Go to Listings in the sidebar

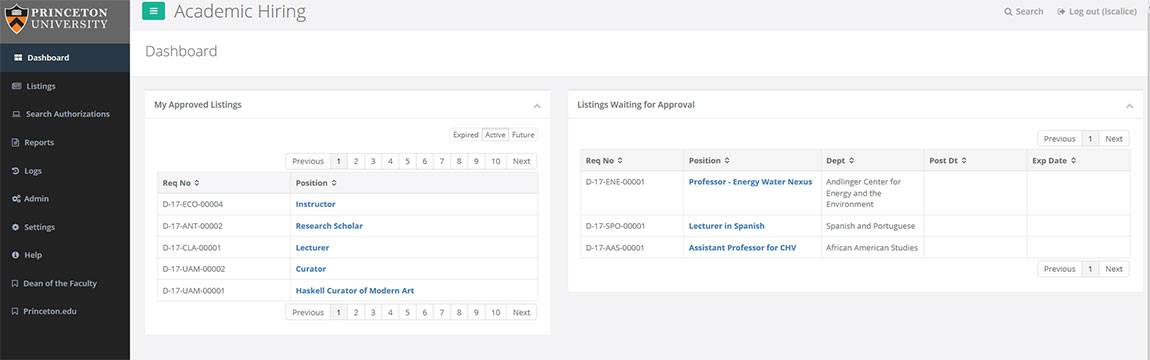click(65, 86)
